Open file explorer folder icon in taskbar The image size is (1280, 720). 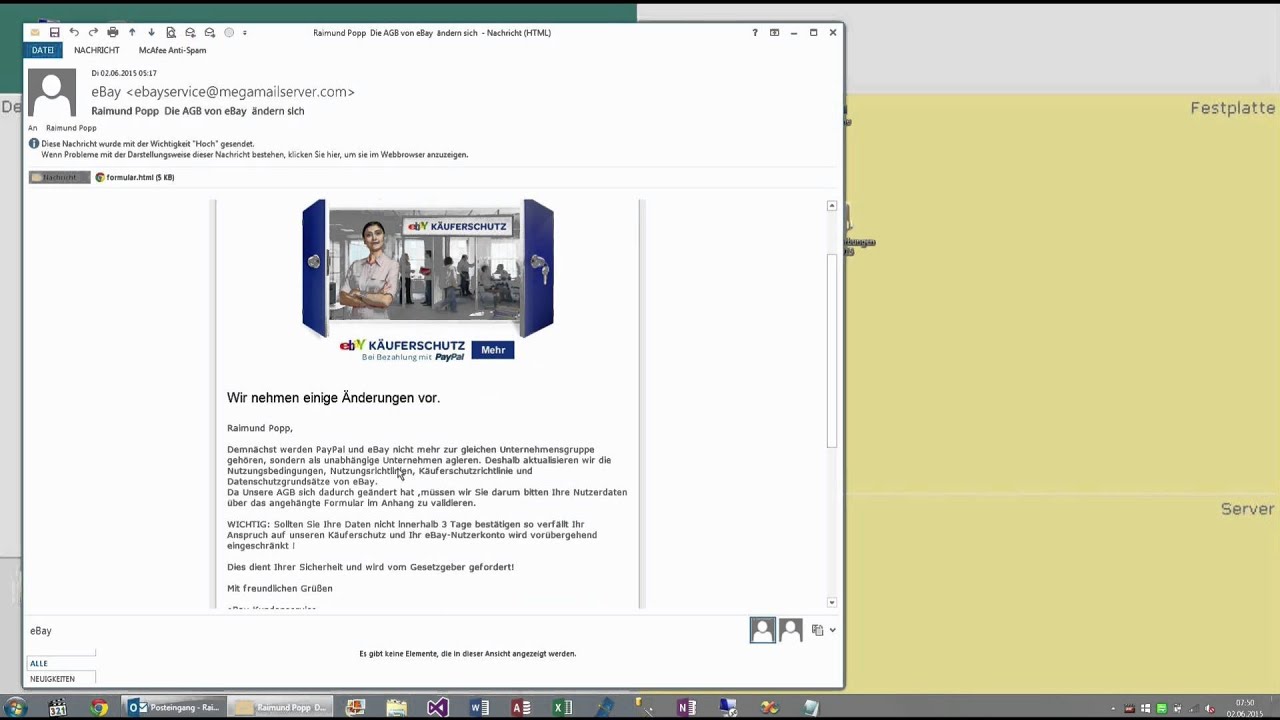click(397, 708)
